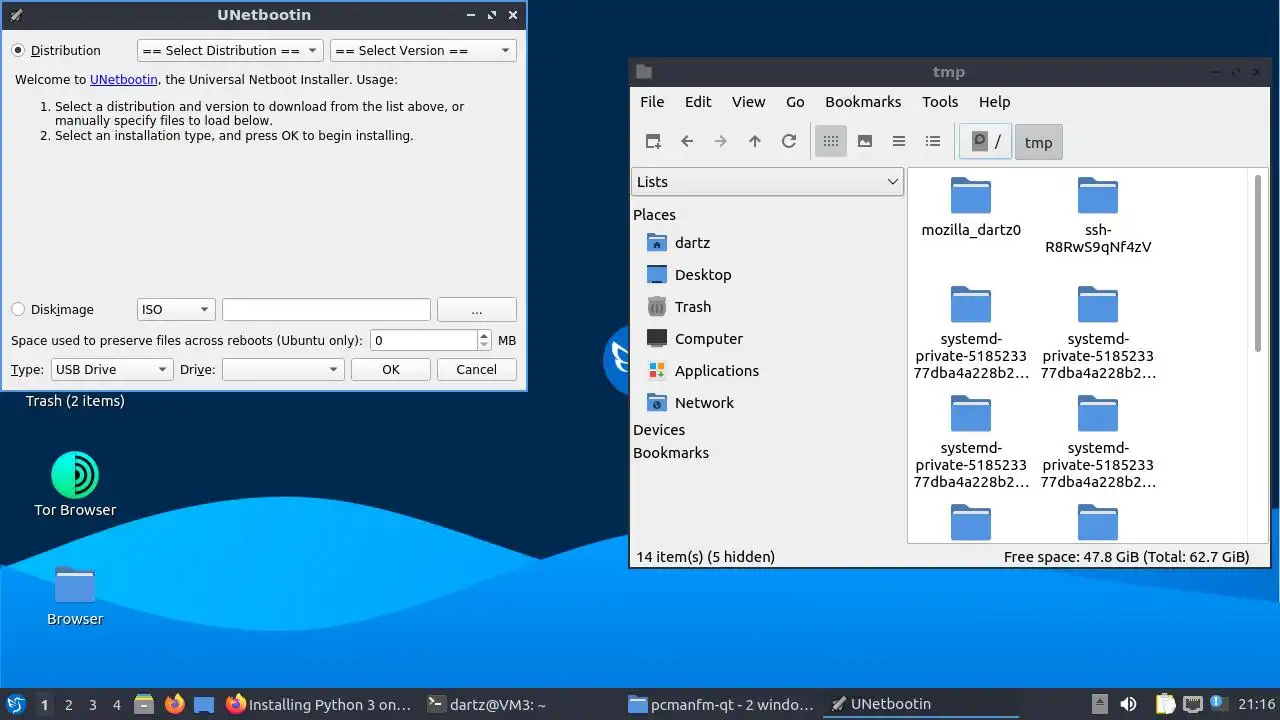This screenshot has width=1280, height=720.
Task: Open Select Distribution dropdown
Action: click(230, 50)
